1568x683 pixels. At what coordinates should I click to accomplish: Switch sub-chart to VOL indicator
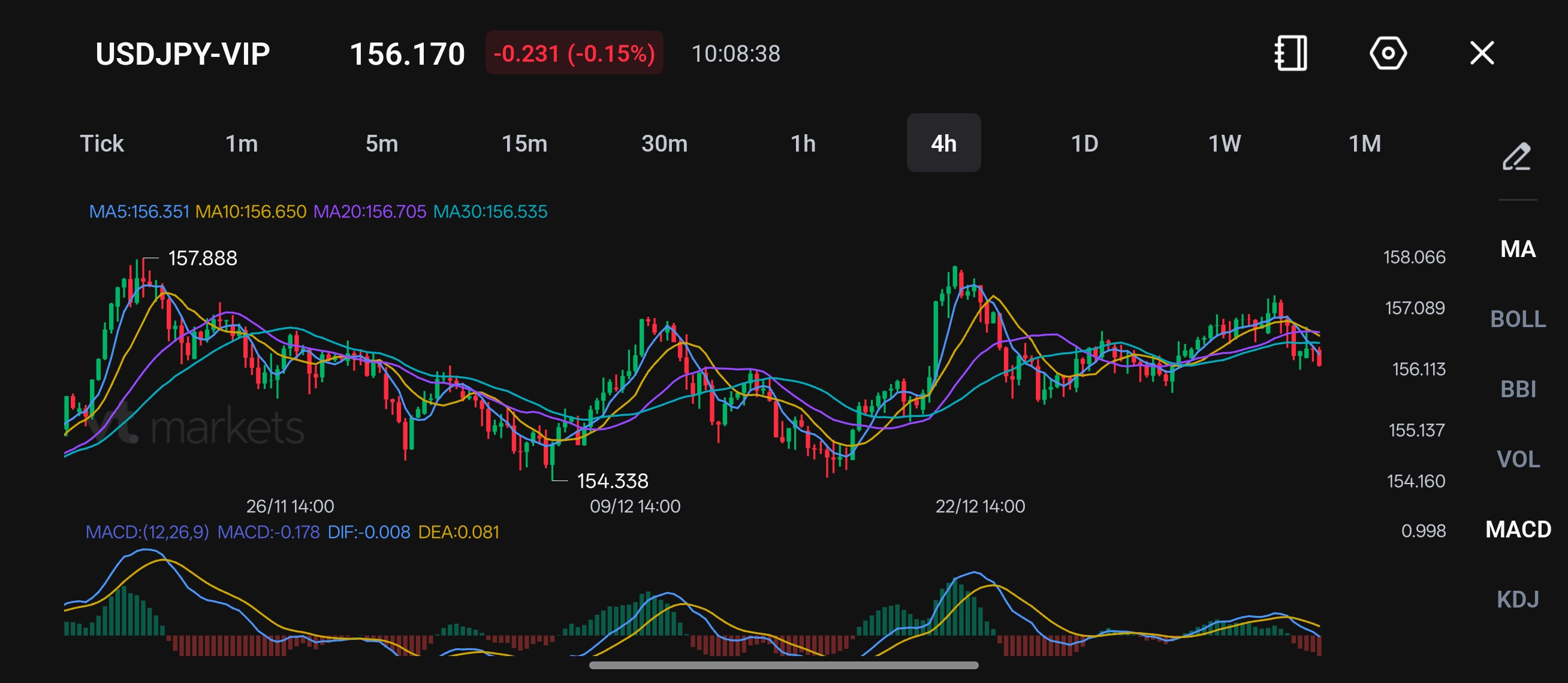click(1518, 459)
